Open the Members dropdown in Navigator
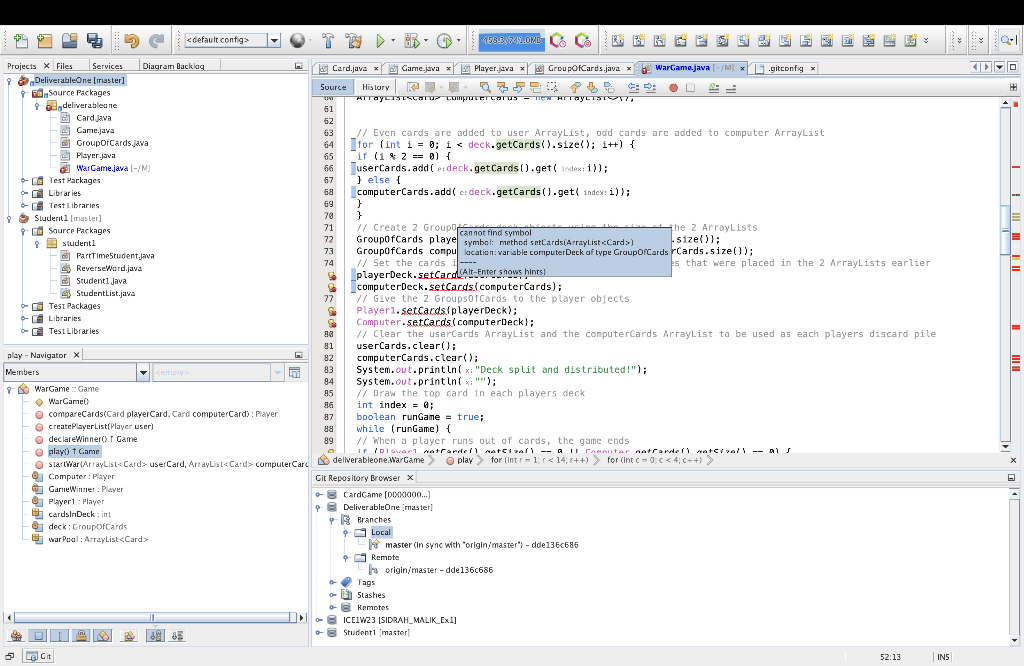This screenshot has height=666, width=1024. click(x=141, y=371)
